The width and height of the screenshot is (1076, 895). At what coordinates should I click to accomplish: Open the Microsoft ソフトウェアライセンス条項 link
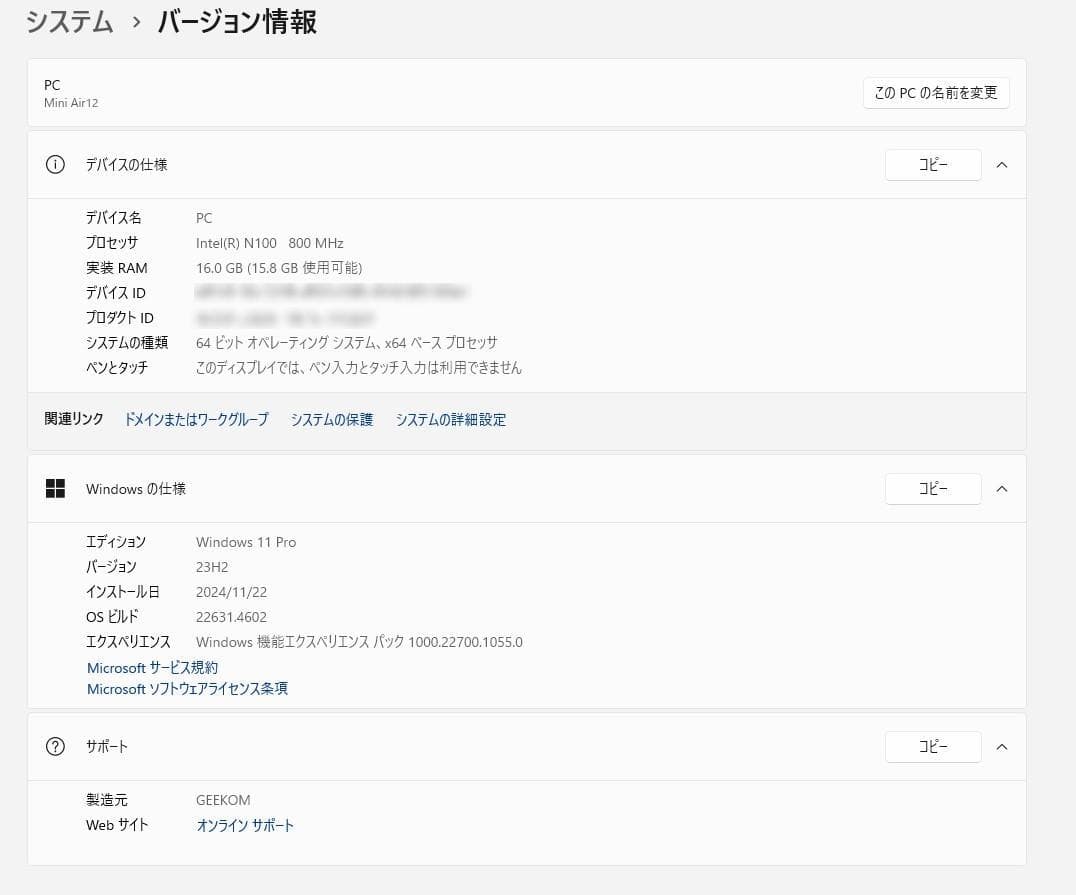click(x=187, y=689)
